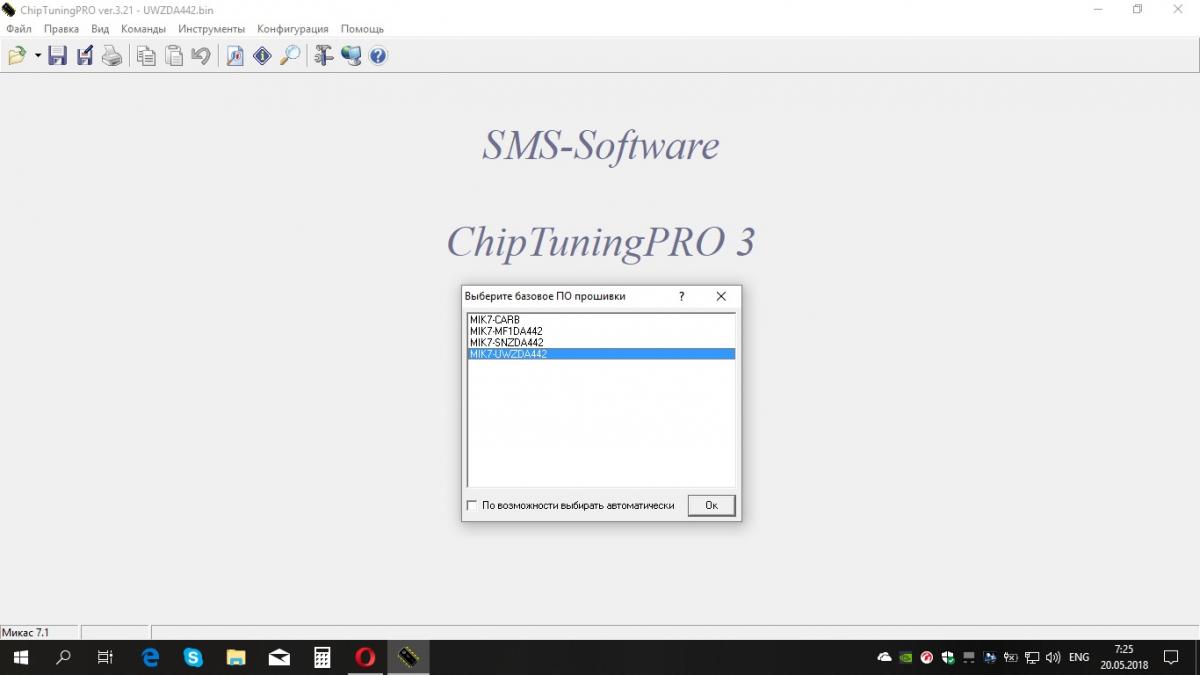The image size is (1200, 675).
Task: Click ChipTuningPRO taskbar icon
Action: point(408,658)
